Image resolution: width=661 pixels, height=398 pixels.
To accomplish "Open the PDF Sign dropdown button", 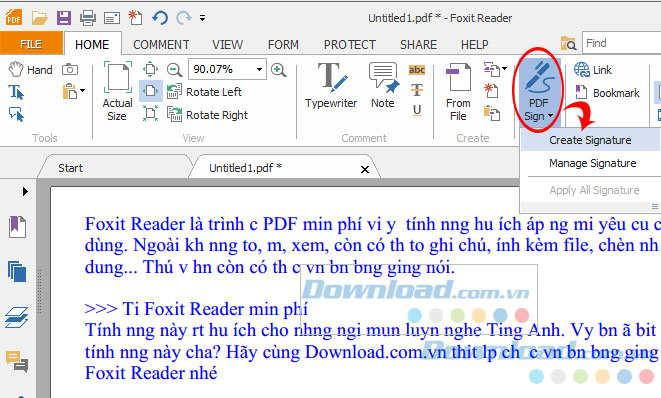I will 539,92.
